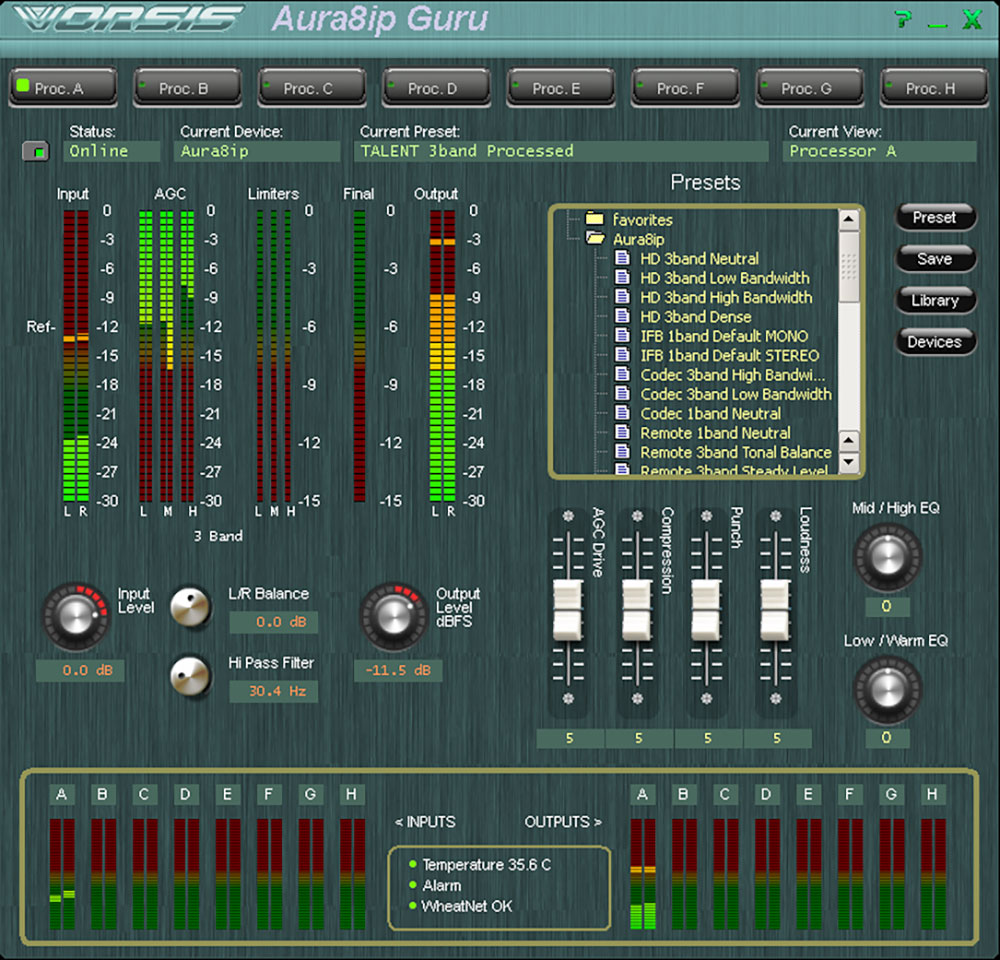Open the green help question mark
This screenshot has height=960, width=1000.
tap(902, 20)
